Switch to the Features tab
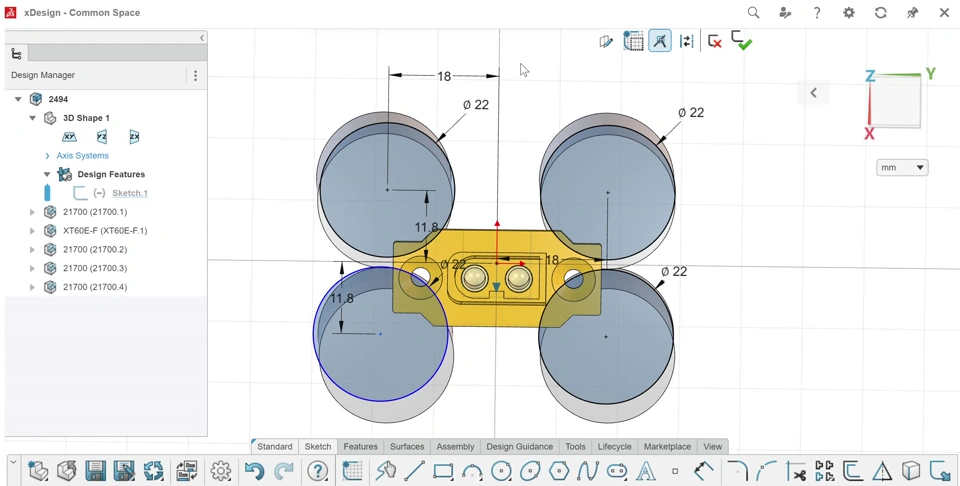The image size is (960, 486). tap(360, 447)
